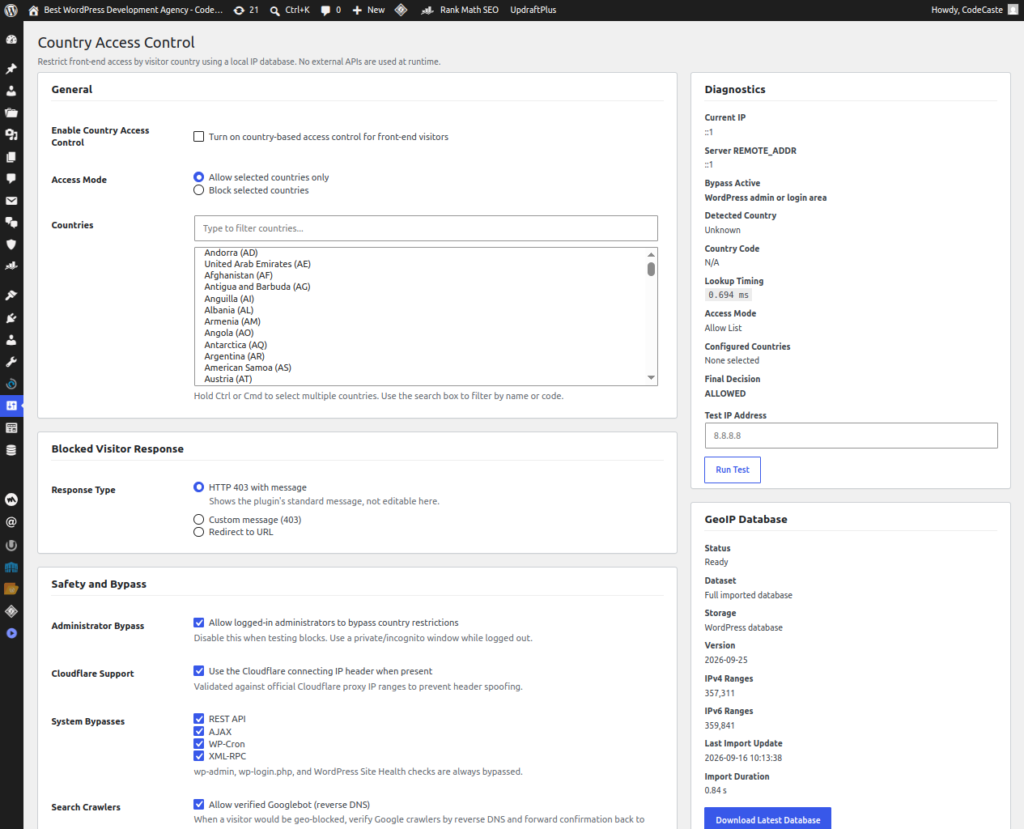Viewport: 1024px width, 829px height.
Task: Focus the Type to filter countries field
Action: point(426,228)
